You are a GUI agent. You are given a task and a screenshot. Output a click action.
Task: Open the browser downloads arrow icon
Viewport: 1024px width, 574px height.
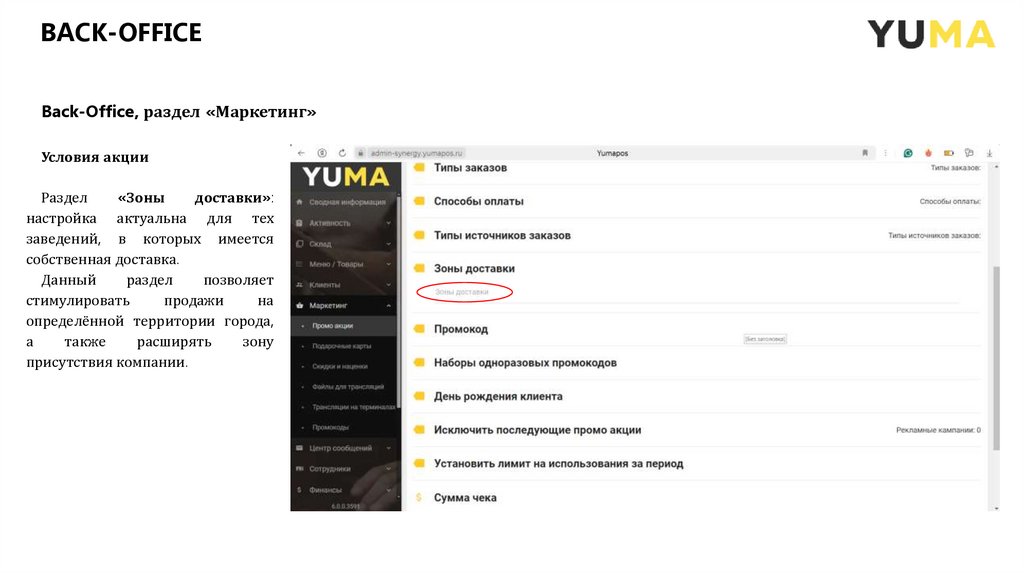click(x=989, y=153)
